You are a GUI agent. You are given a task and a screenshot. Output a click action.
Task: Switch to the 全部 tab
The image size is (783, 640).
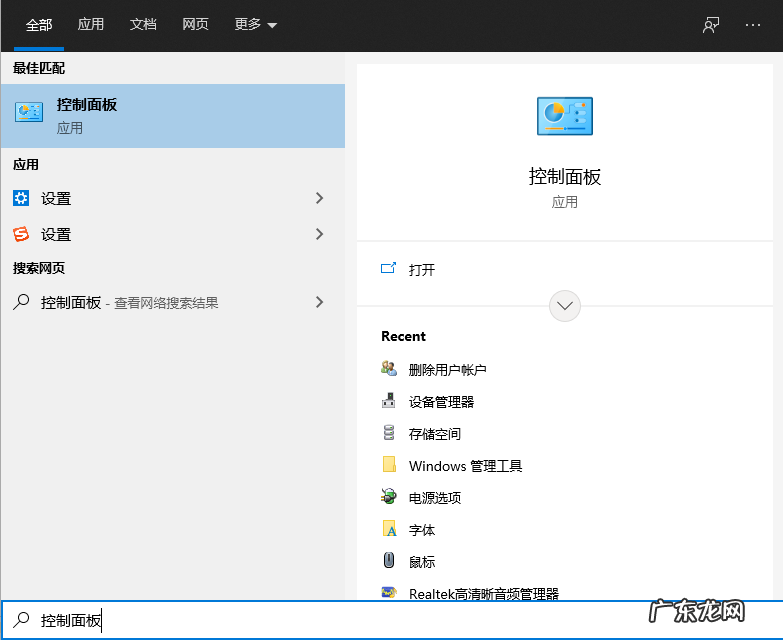[x=39, y=25]
